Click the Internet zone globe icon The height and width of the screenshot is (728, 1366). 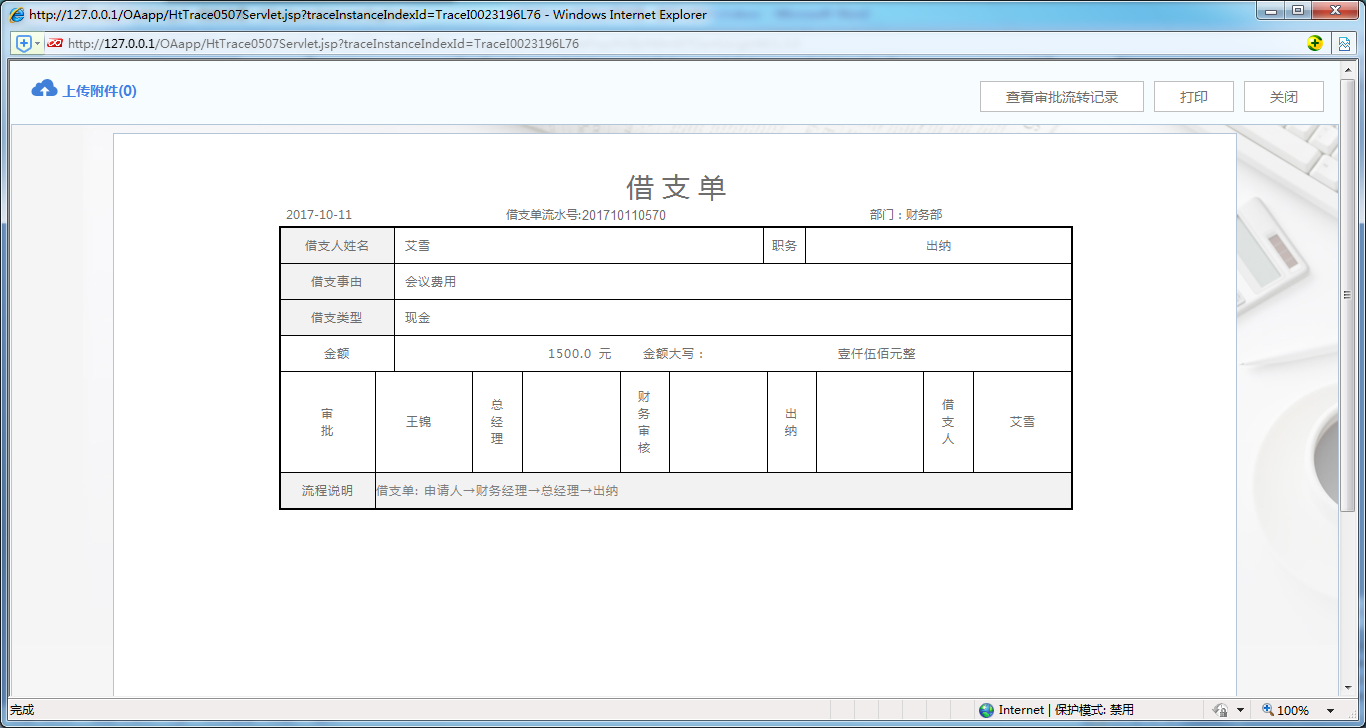[x=985, y=710]
